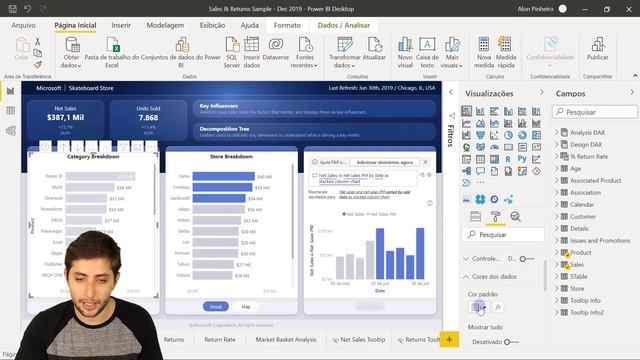Viewport: 640px width, 360px height.
Task: Choose the R script visual
Action: click(508, 159)
